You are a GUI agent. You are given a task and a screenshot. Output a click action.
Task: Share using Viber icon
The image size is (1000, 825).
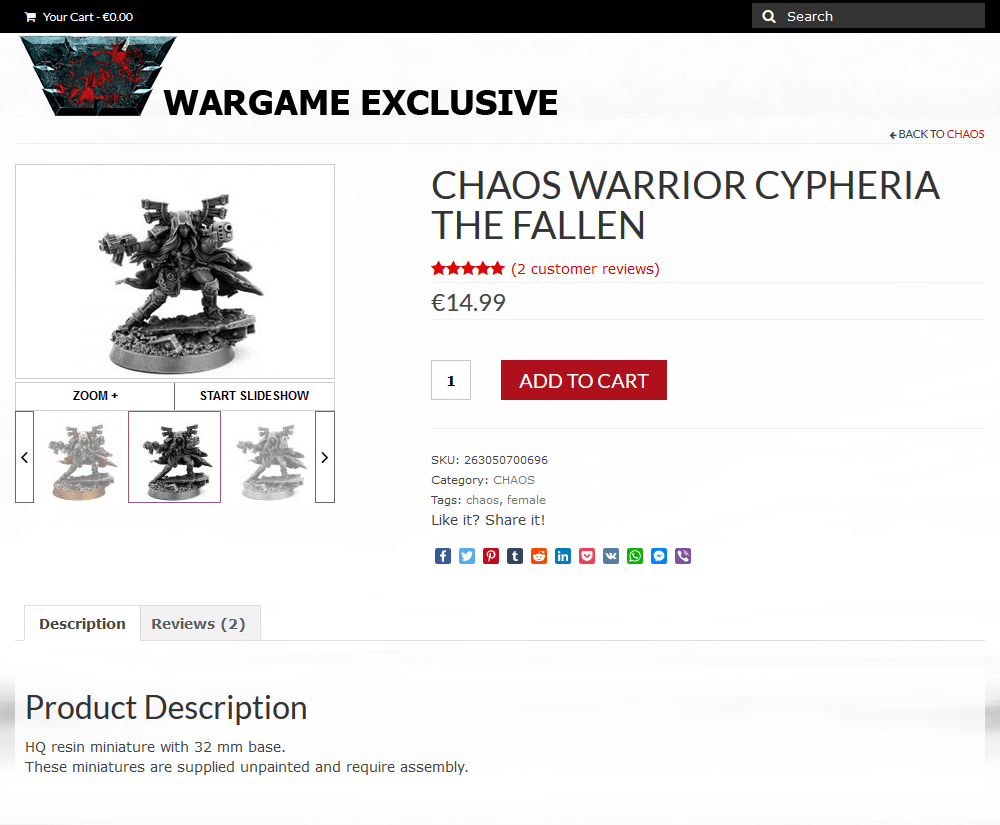(x=683, y=556)
